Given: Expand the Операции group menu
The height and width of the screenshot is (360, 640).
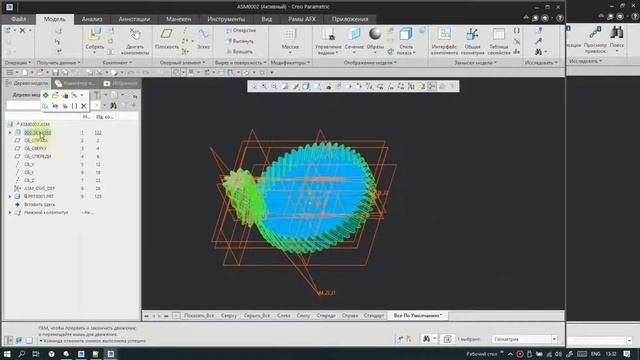Looking at the screenshot, I should (x=18, y=62).
